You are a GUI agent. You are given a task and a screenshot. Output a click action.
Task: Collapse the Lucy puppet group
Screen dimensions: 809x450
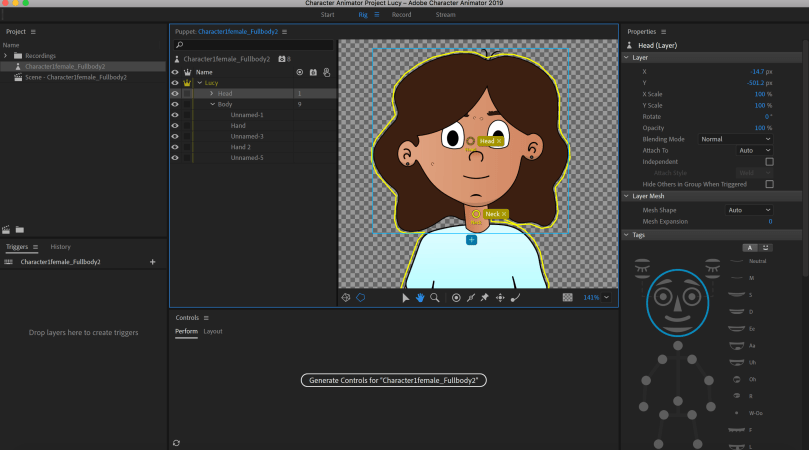(x=200, y=83)
